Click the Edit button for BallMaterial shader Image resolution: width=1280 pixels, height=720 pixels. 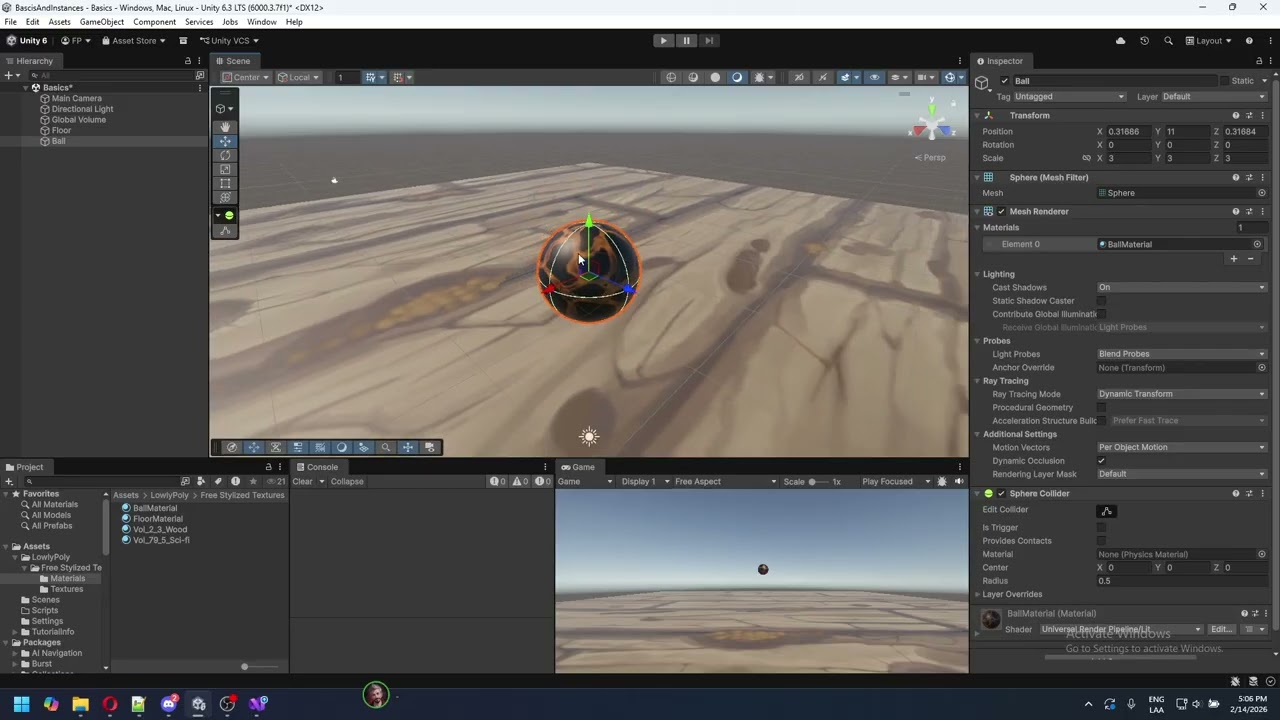click(x=1221, y=630)
